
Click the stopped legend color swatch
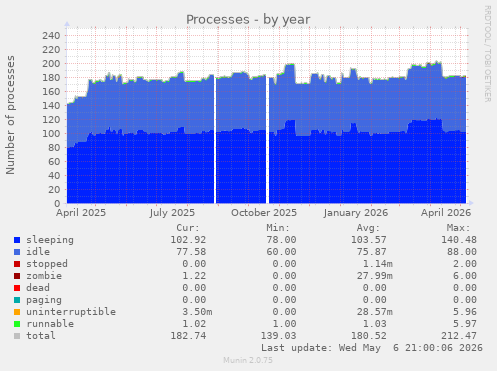pos(17,264)
